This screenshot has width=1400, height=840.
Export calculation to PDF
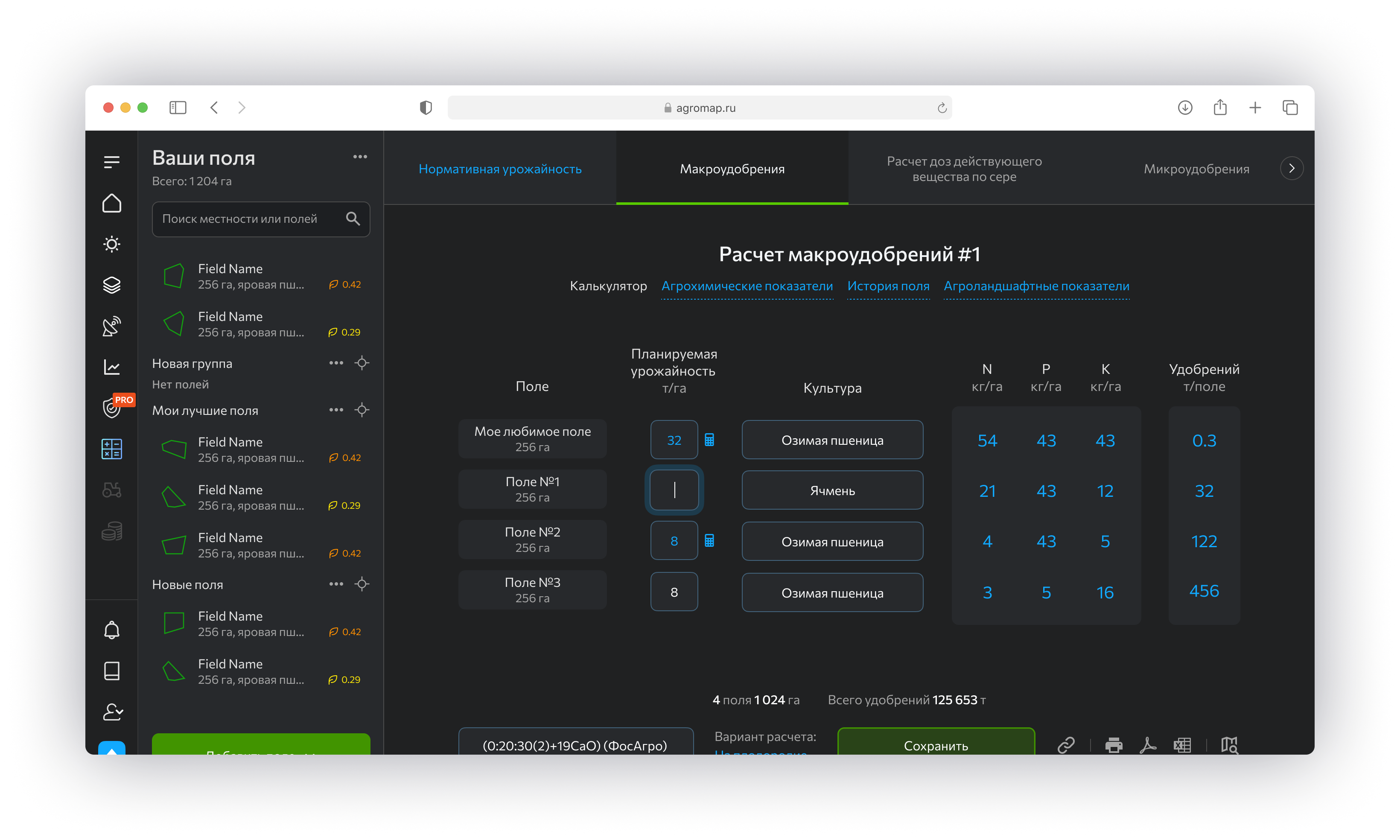(x=1148, y=745)
